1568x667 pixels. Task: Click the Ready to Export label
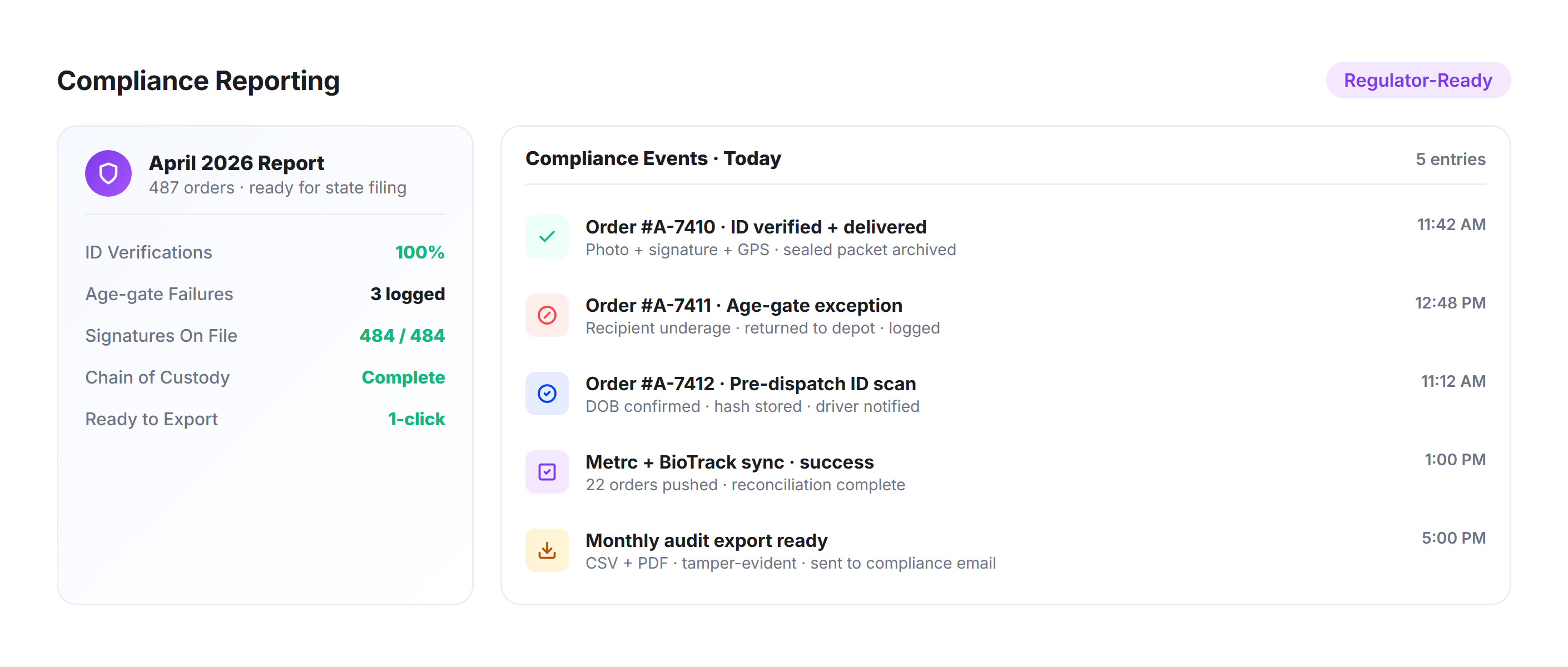click(x=151, y=419)
